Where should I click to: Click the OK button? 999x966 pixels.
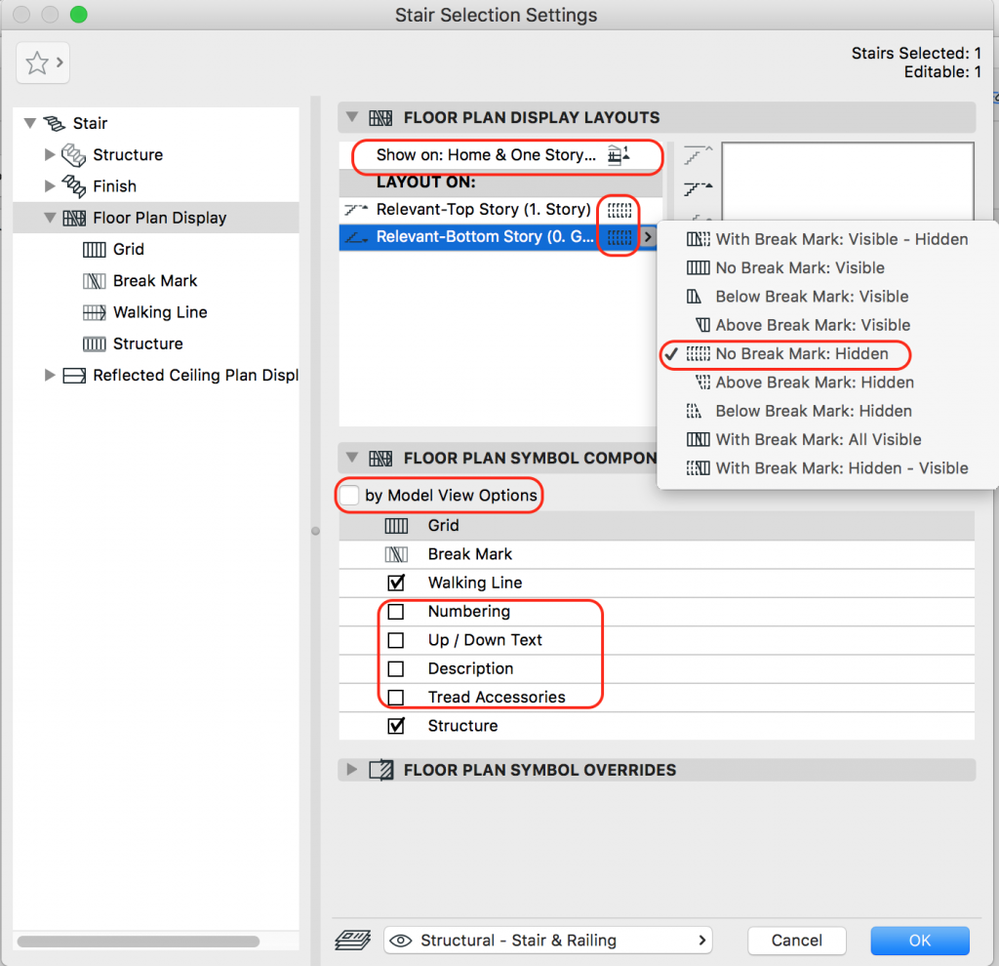[x=920, y=941]
